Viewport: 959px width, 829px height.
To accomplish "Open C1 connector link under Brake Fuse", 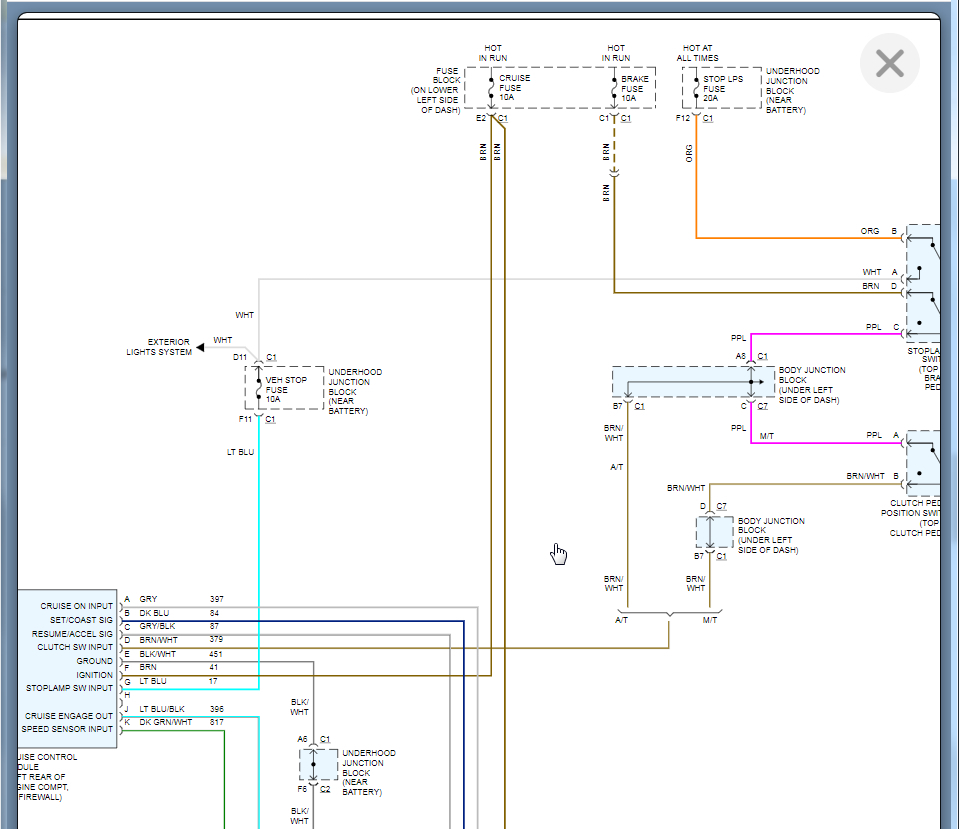I will click(626, 119).
